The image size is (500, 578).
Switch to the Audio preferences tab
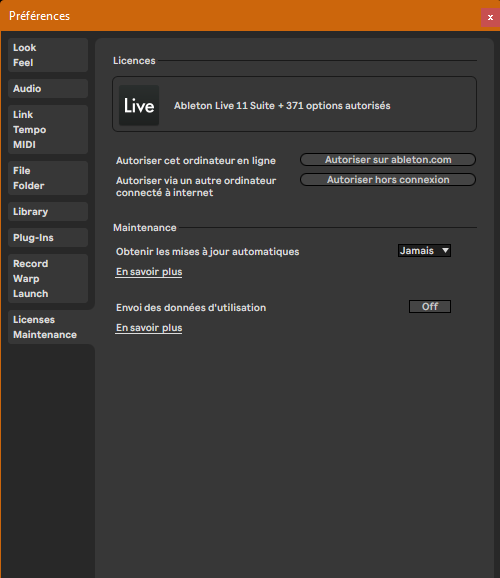coord(48,88)
